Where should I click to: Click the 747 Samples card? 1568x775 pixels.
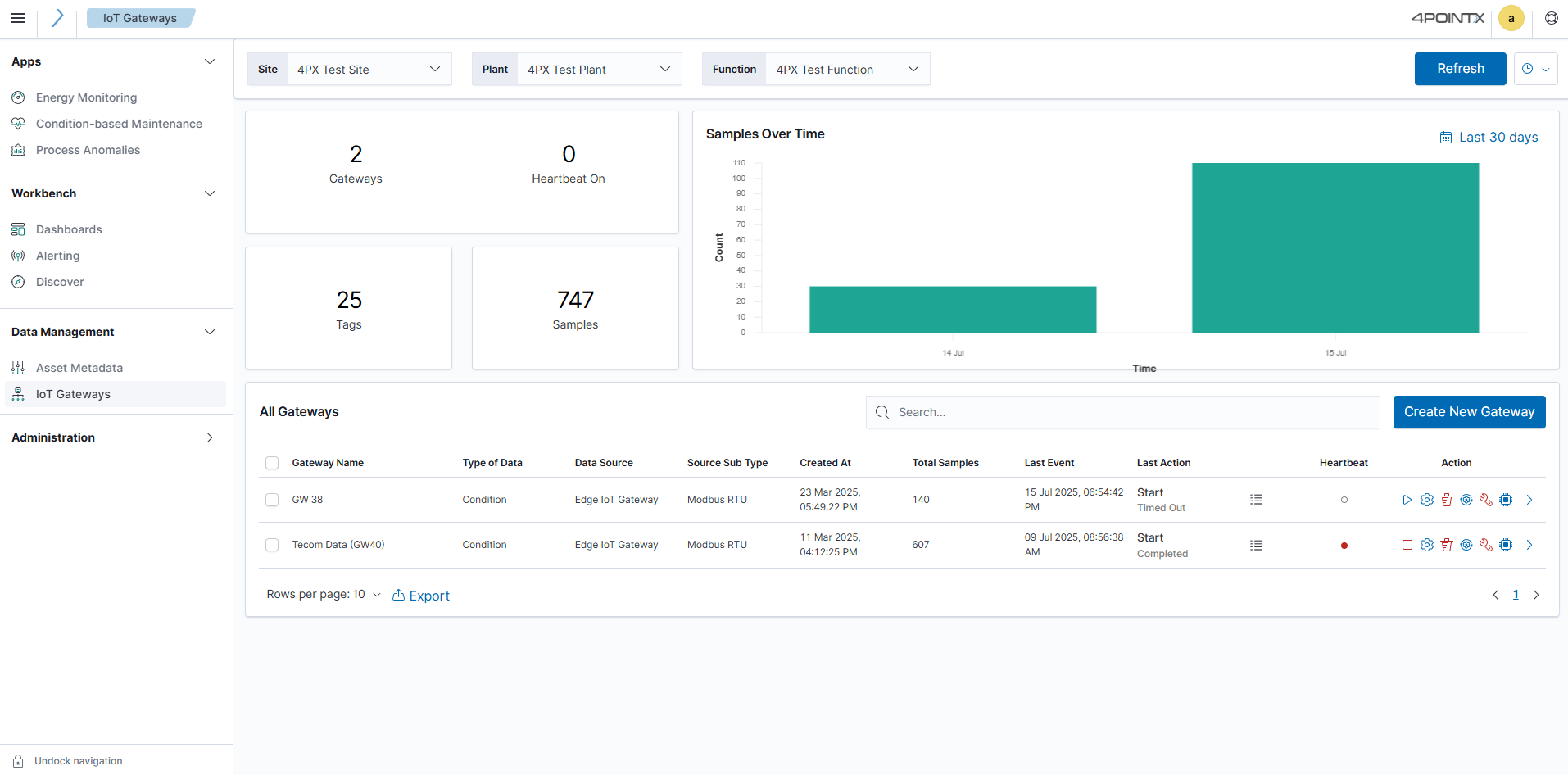click(575, 308)
